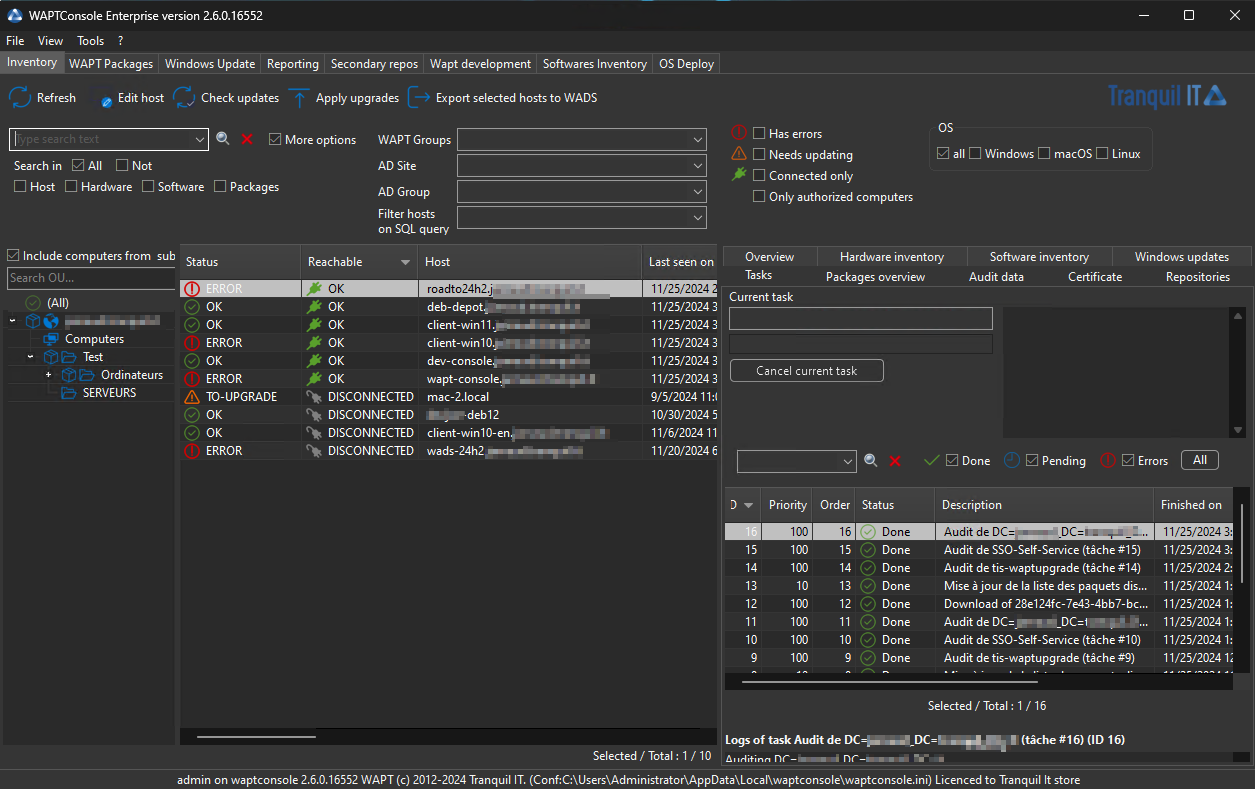Open the Filter hosts on SQL query dropdown
The image size is (1255, 789).
(697, 218)
